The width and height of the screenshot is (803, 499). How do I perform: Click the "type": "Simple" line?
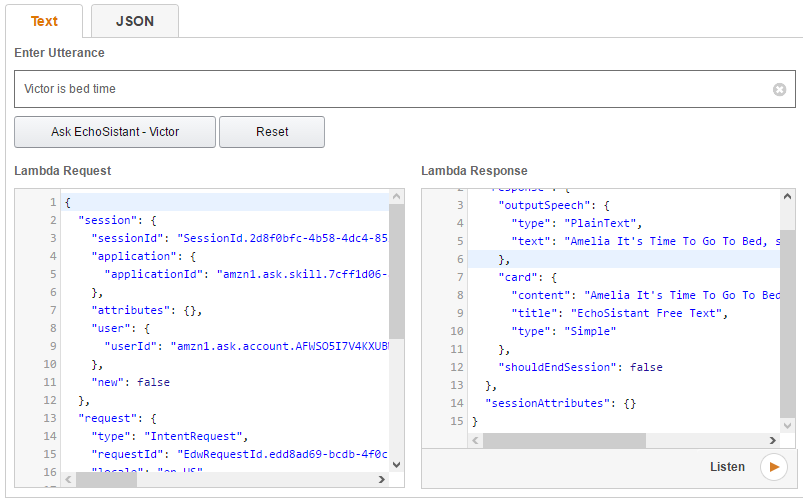point(564,331)
